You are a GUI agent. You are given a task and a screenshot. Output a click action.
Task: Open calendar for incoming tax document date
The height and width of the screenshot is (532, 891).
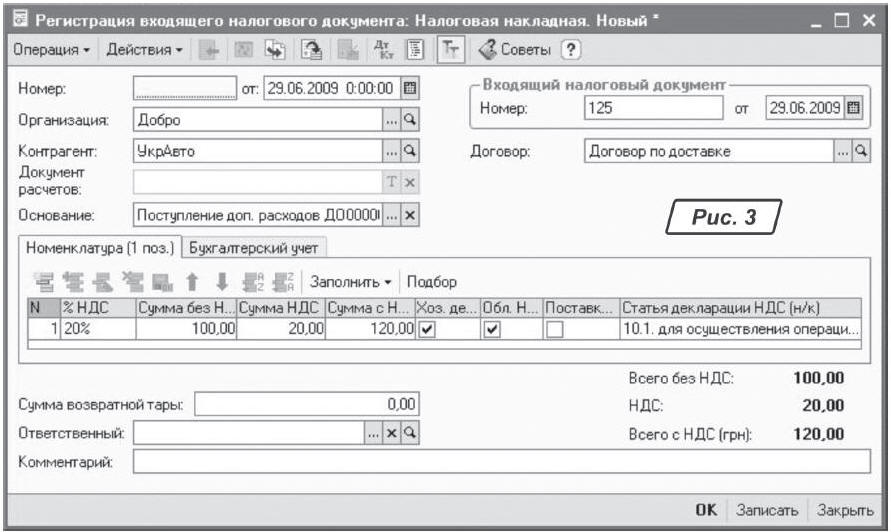[852, 107]
